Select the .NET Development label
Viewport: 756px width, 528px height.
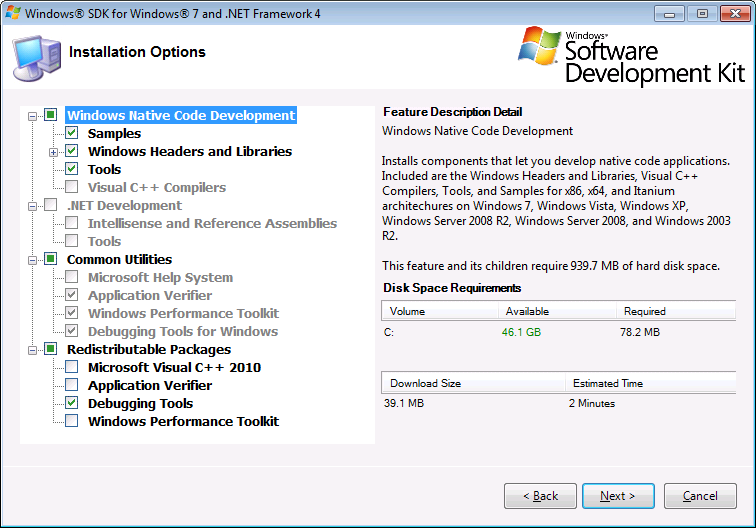tap(124, 205)
